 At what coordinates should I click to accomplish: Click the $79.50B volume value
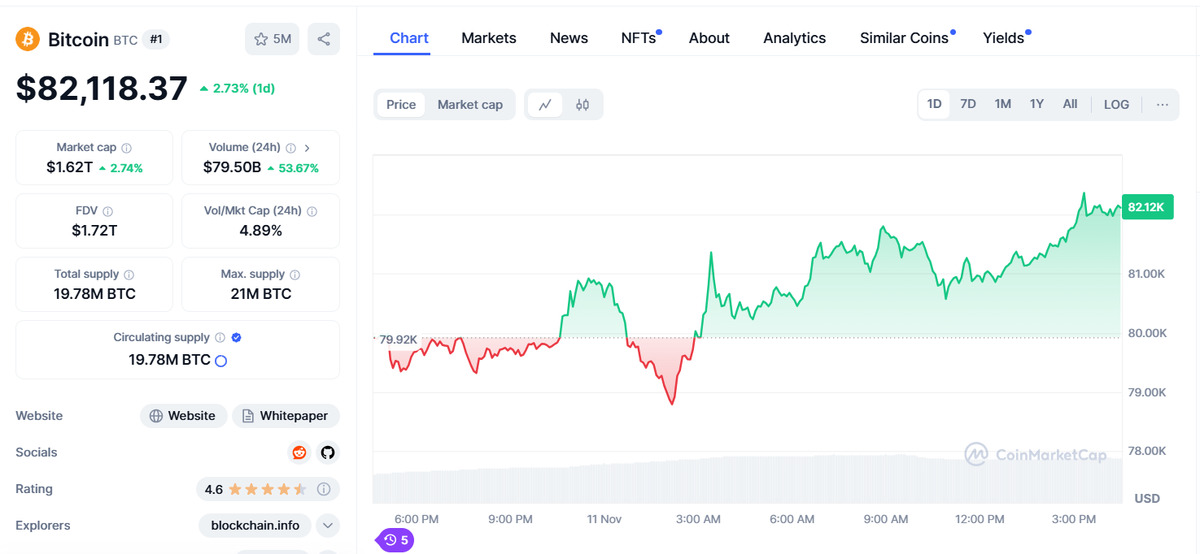(232, 167)
